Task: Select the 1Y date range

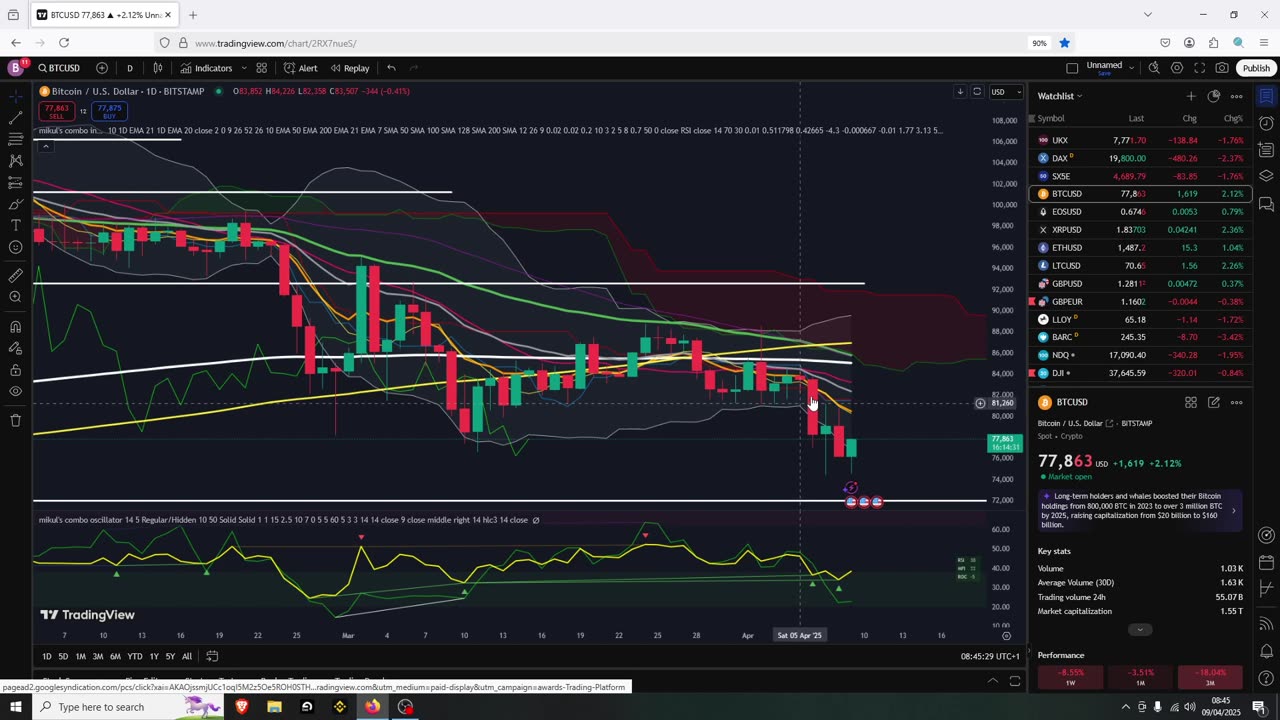Action: [153, 656]
